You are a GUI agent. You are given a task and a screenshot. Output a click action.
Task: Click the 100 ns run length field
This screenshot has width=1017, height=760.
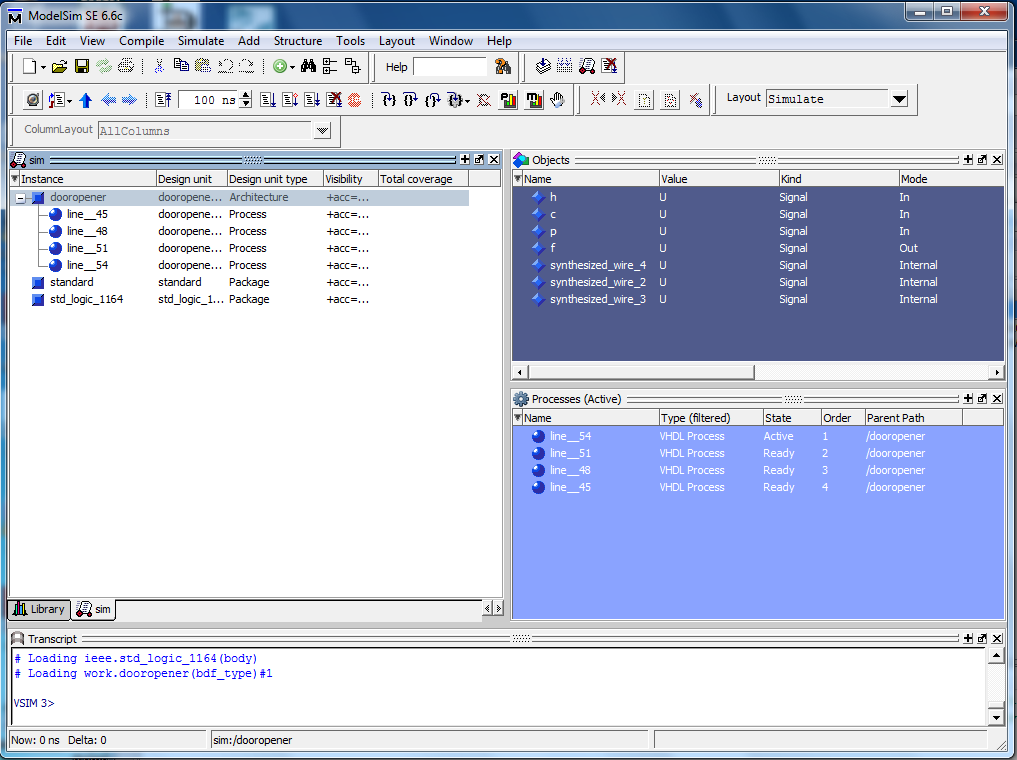(208, 100)
